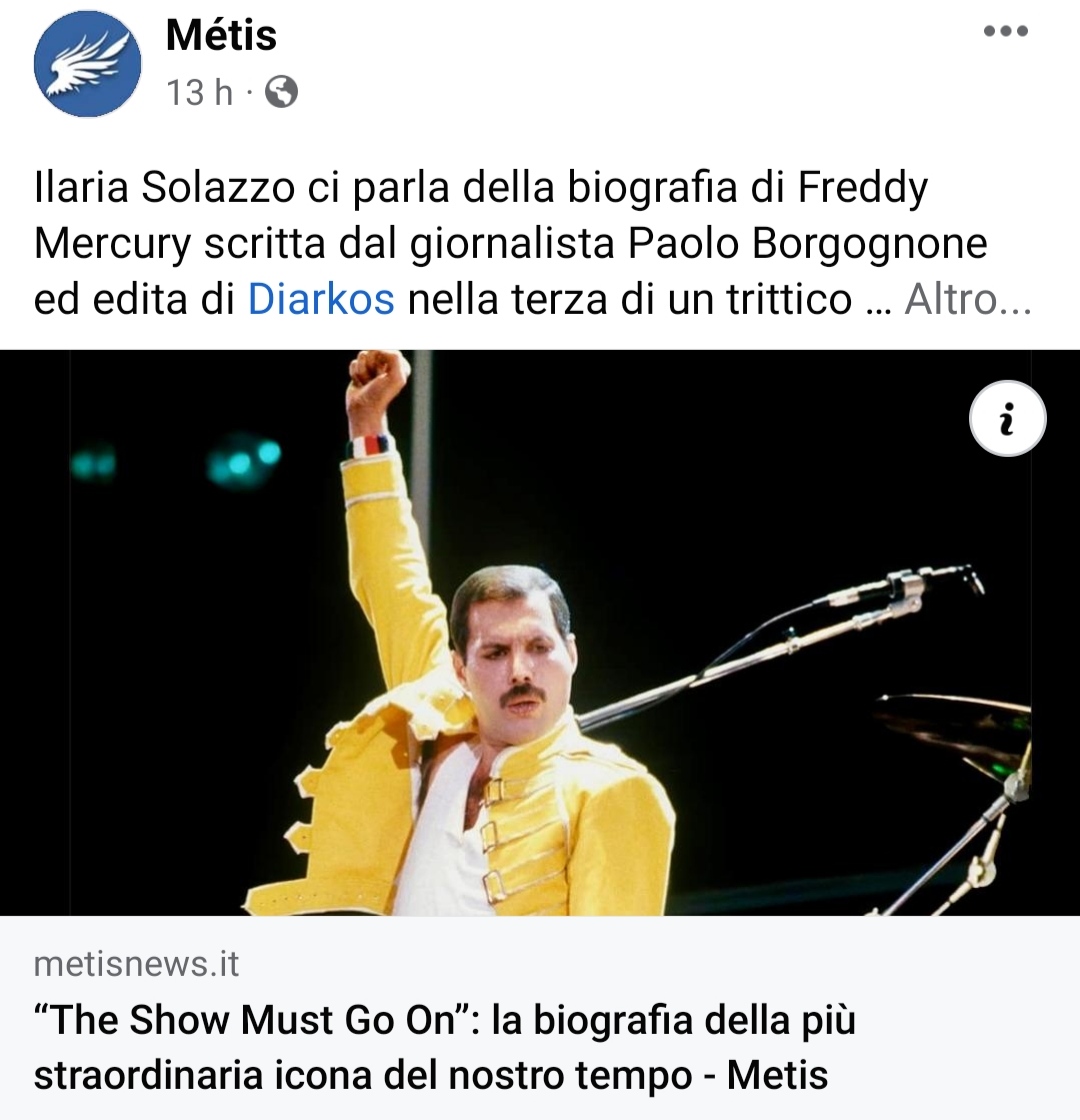The height and width of the screenshot is (1120, 1080).
Task: Open the Métis page name link
Action: pos(221,34)
